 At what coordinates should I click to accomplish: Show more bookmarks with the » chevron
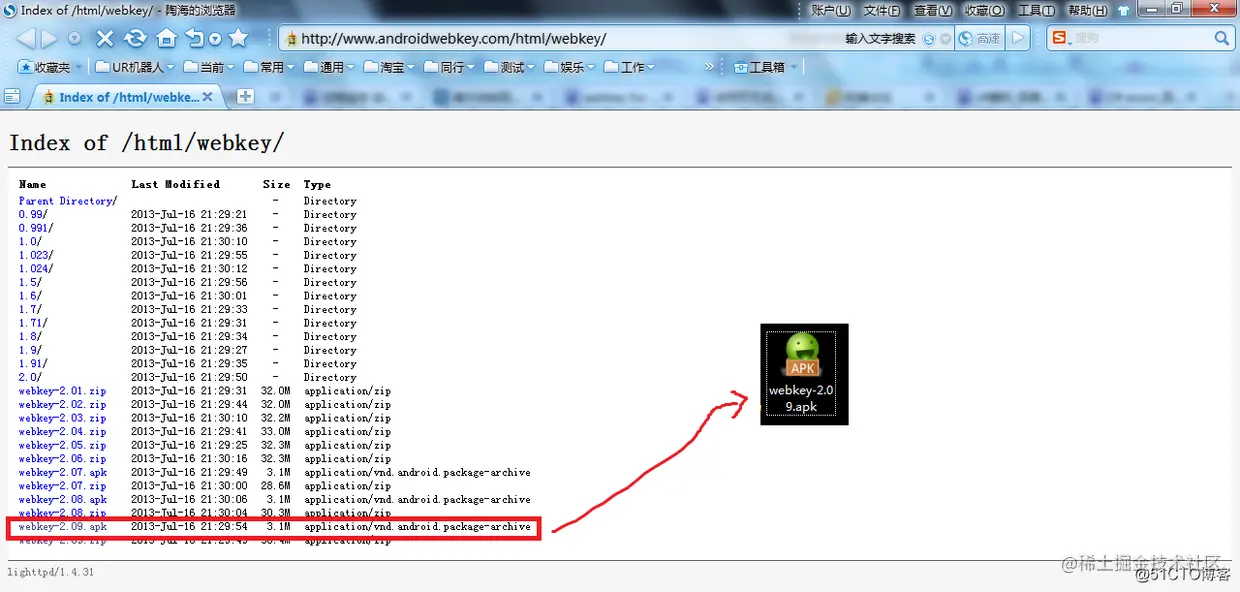click(x=710, y=67)
